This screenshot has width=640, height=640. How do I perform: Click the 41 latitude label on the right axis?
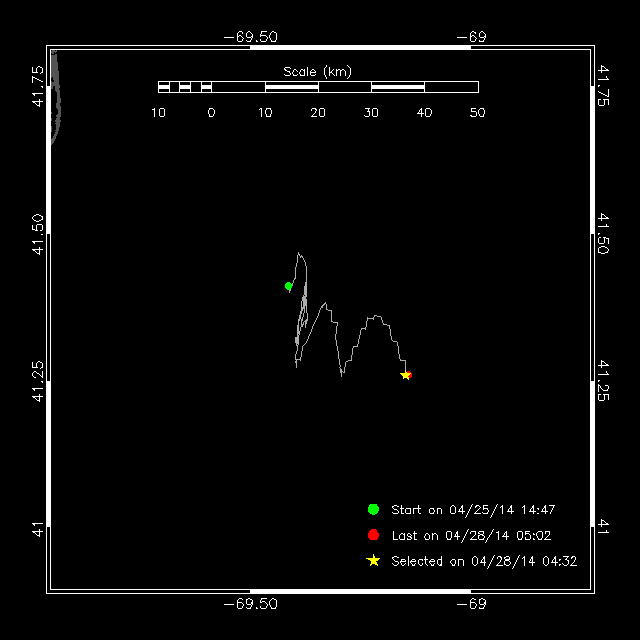point(603,525)
